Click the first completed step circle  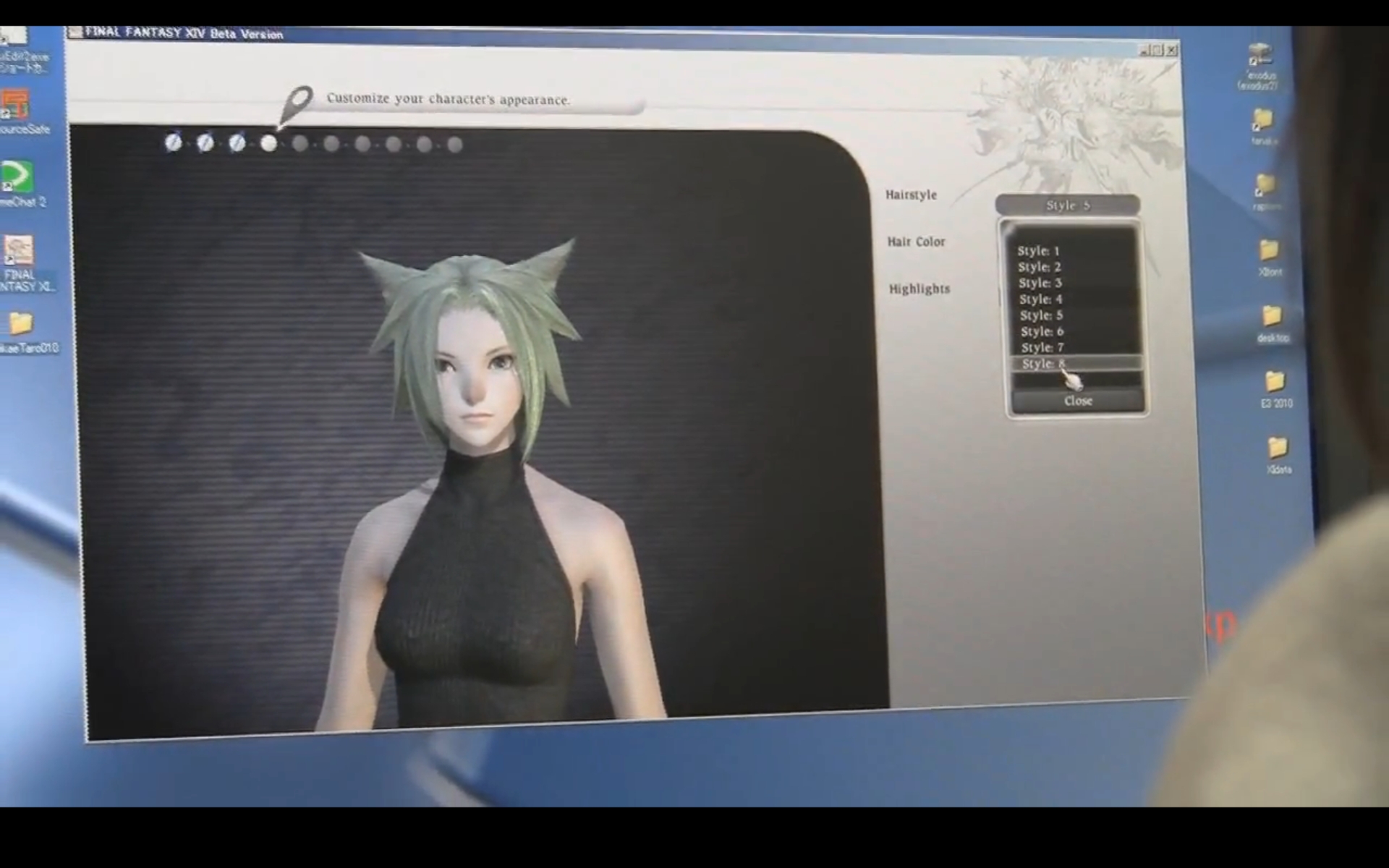[x=173, y=142]
